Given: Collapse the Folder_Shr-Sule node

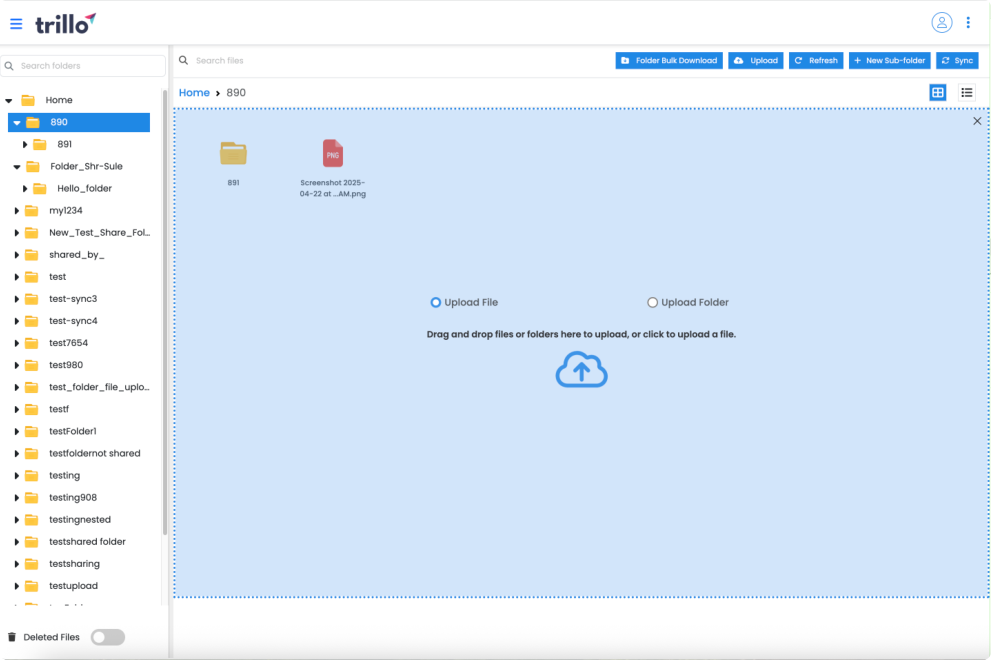Looking at the screenshot, I should pyautogui.click(x=17, y=167).
